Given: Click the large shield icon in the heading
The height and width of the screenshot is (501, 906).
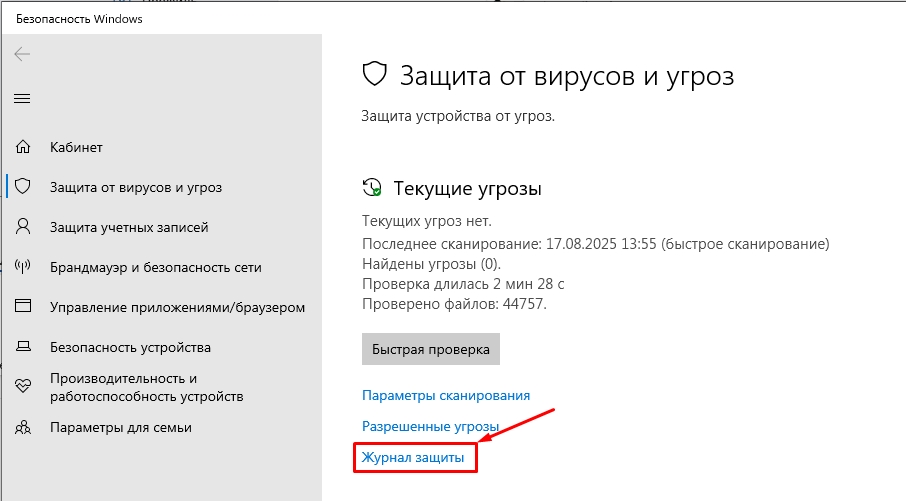Looking at the screenshot, I should (x=374, y=75).
